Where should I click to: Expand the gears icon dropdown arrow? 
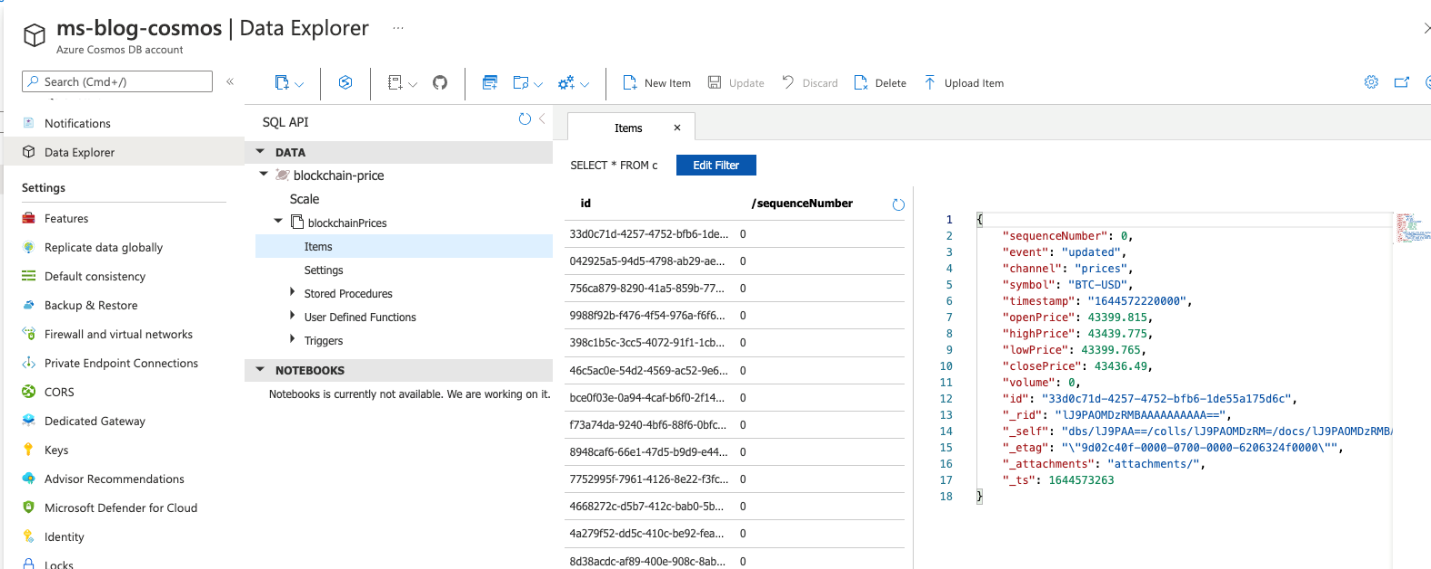(x=584, y=84)
